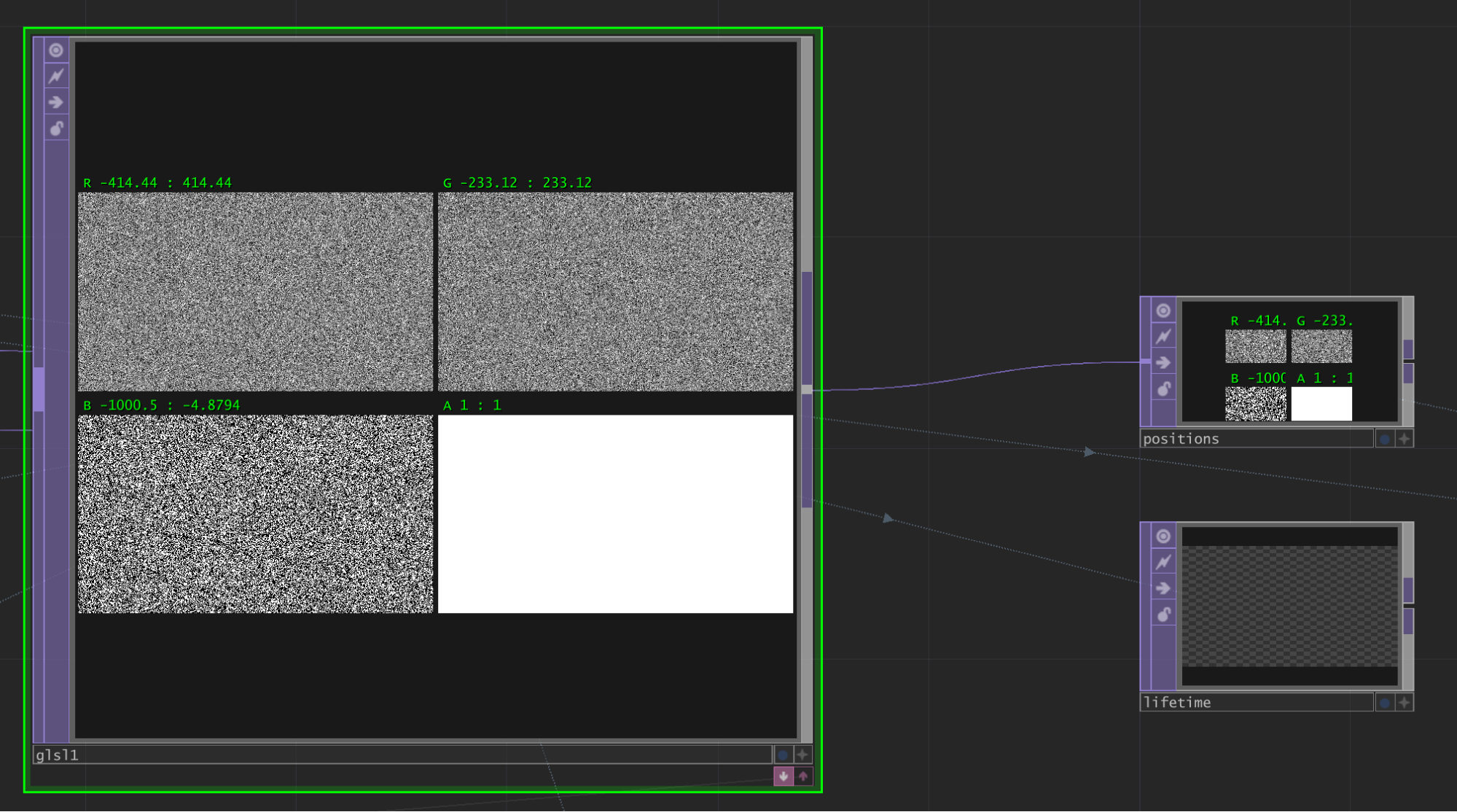This screenshot has height=812, width=1457.
Task: Click pink down-arrow docked operator button on glsl1
Action: [784, 776]
